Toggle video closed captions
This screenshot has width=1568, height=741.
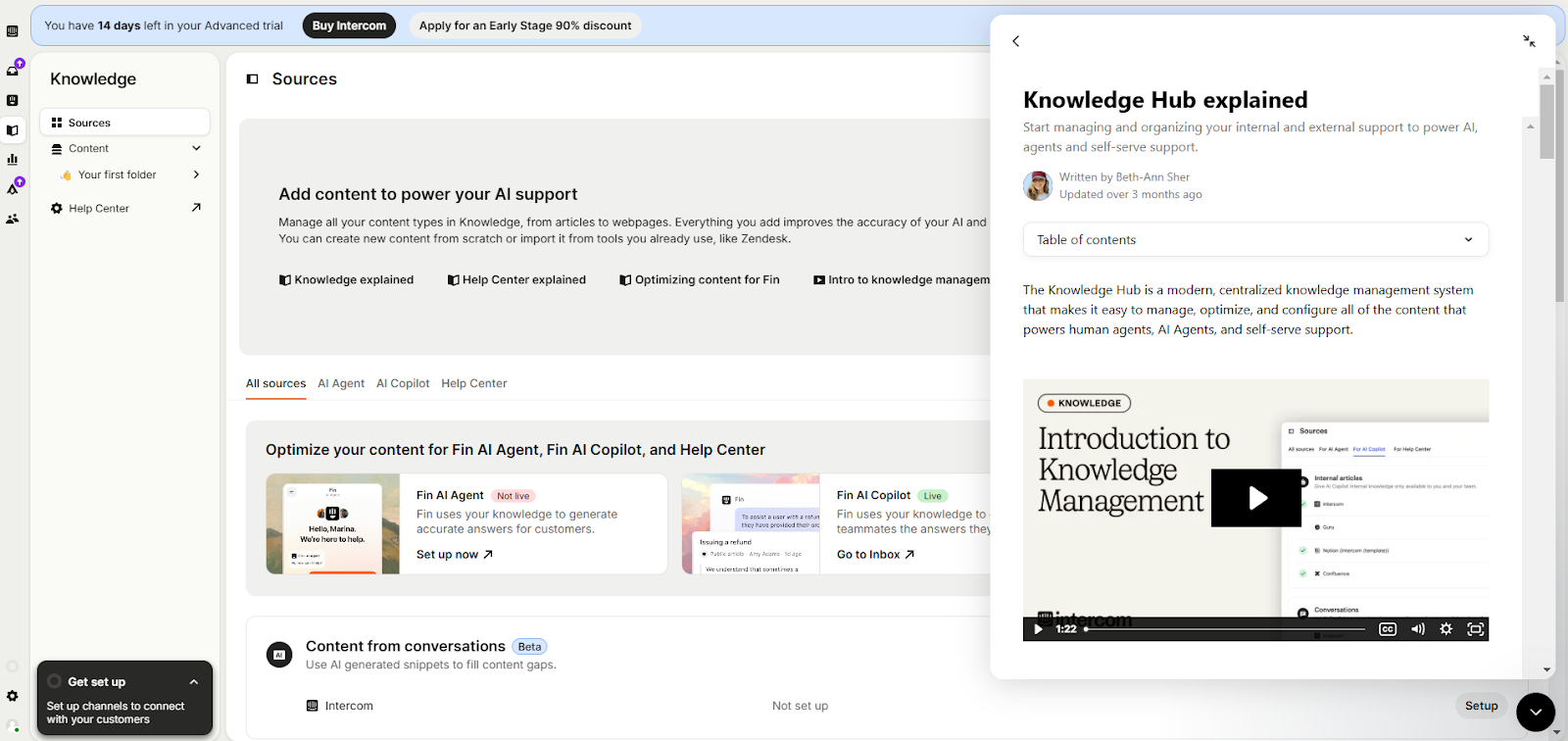[1388, 629]
